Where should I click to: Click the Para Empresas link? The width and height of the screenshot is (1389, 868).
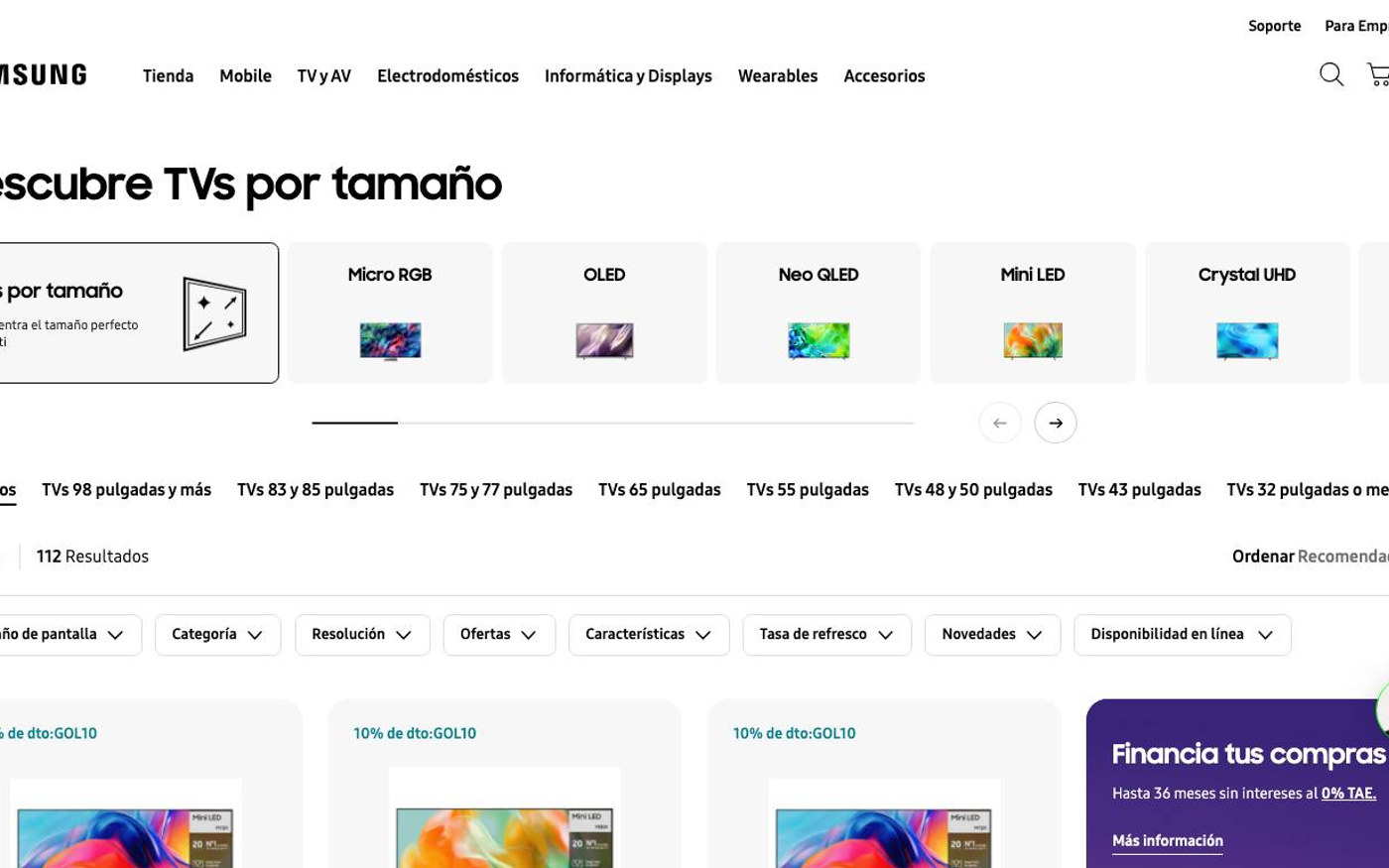click(x=1356, y=26)
